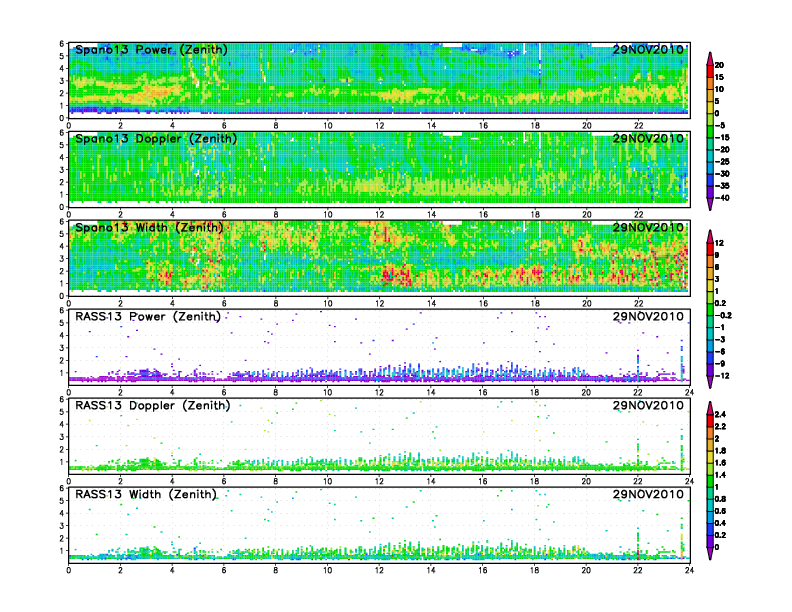Click the RASS13 Power spike near hour 22
792x612 pixels.
638,365
